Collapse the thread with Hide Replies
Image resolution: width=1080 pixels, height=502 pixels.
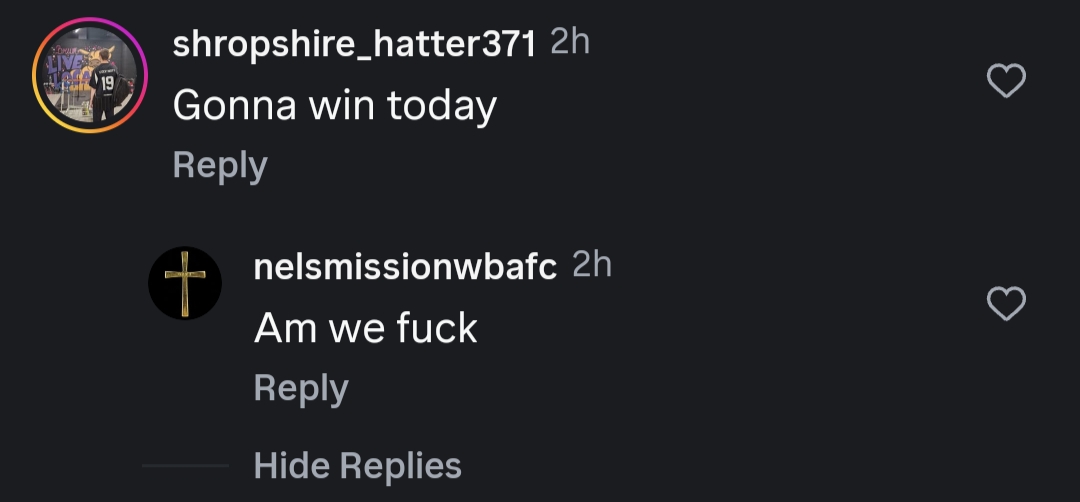[357, 465]
